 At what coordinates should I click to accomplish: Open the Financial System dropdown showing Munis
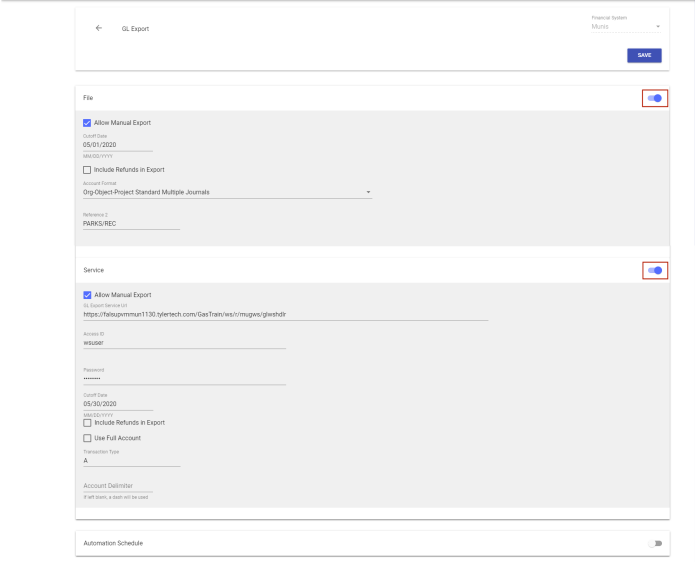pyautogui.click(x=626, y=26)
